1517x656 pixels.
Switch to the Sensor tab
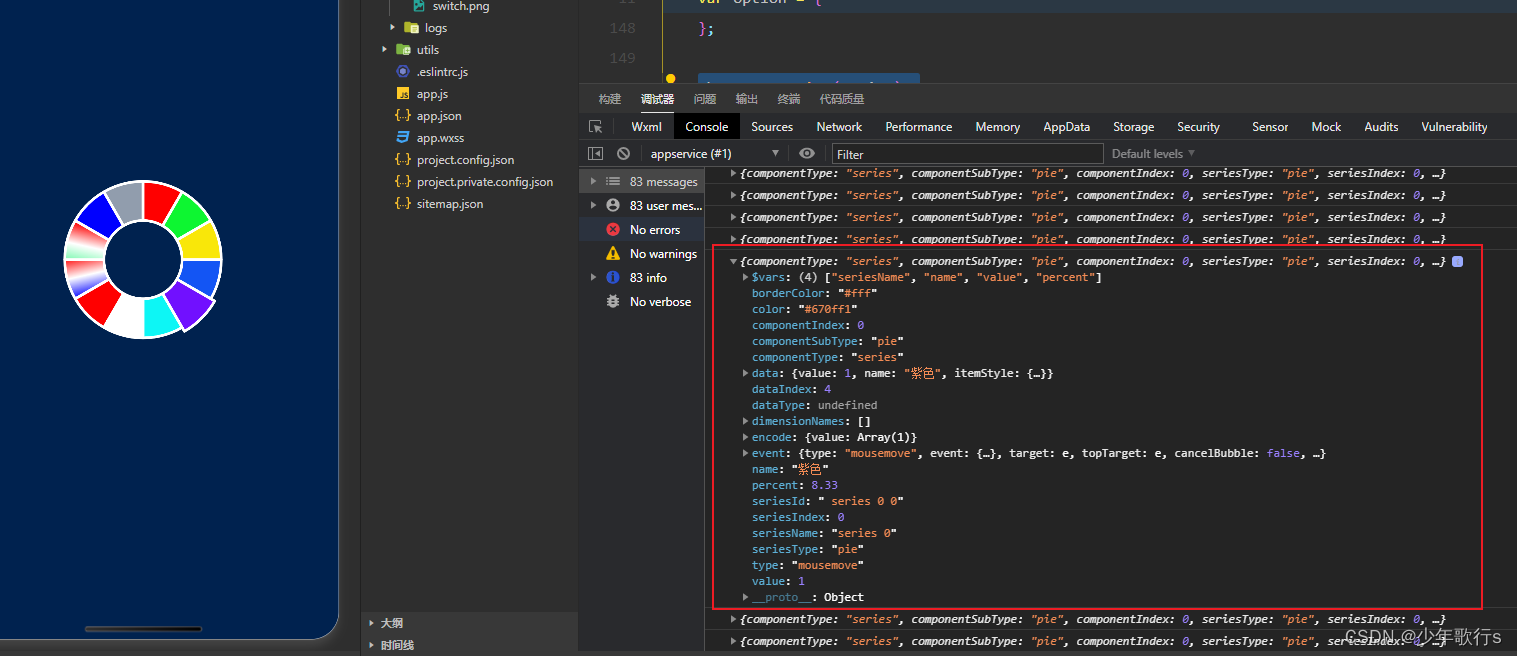(x=1271, y=127)
